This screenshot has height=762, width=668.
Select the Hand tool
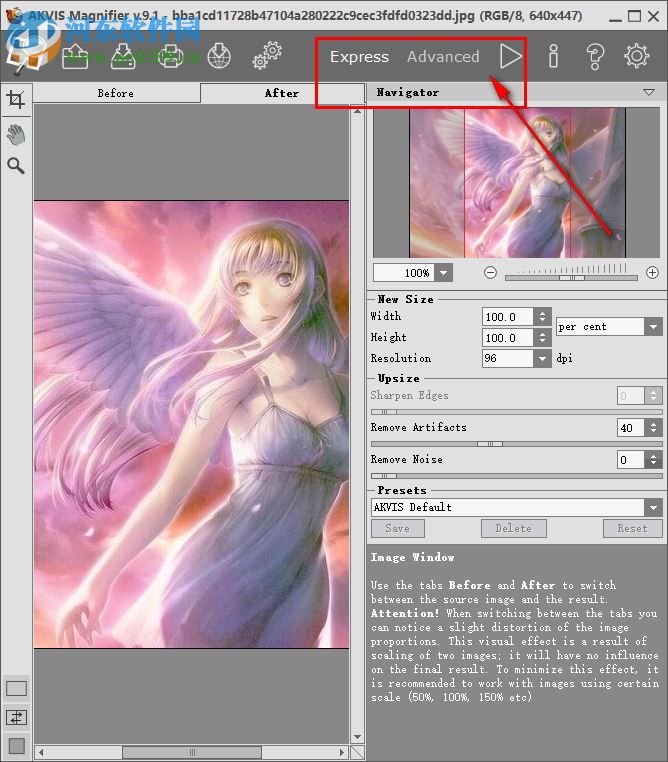16,135
